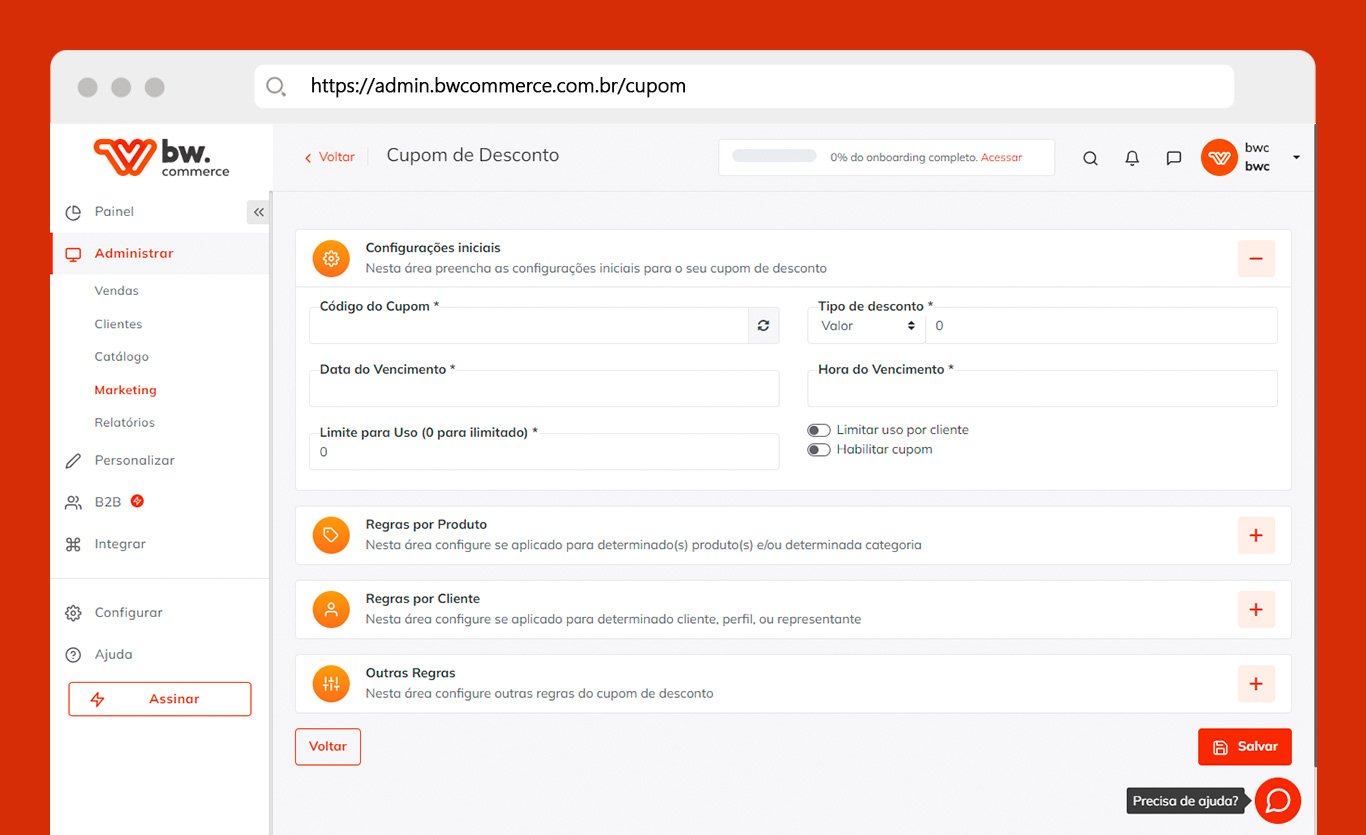Click the Administrar monitor icon

click(73, 254)
